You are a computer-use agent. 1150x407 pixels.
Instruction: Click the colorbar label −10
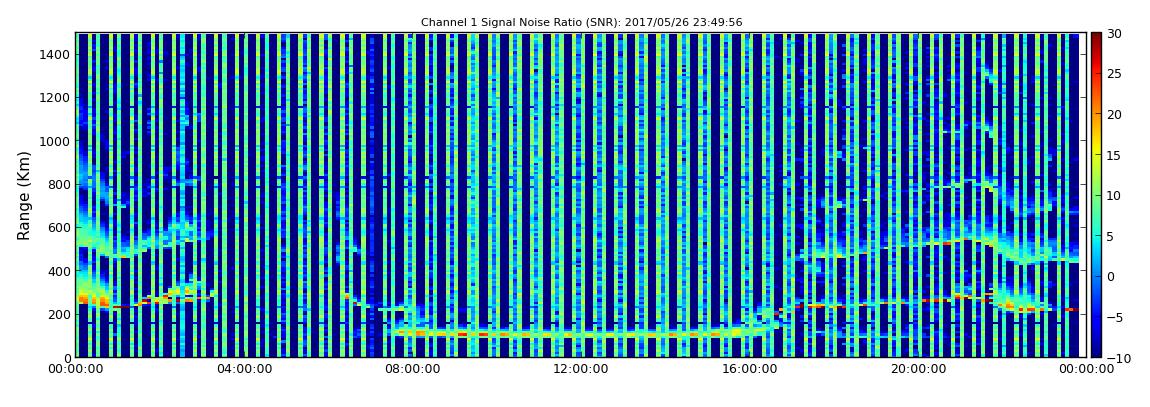tap(1116, 358)
